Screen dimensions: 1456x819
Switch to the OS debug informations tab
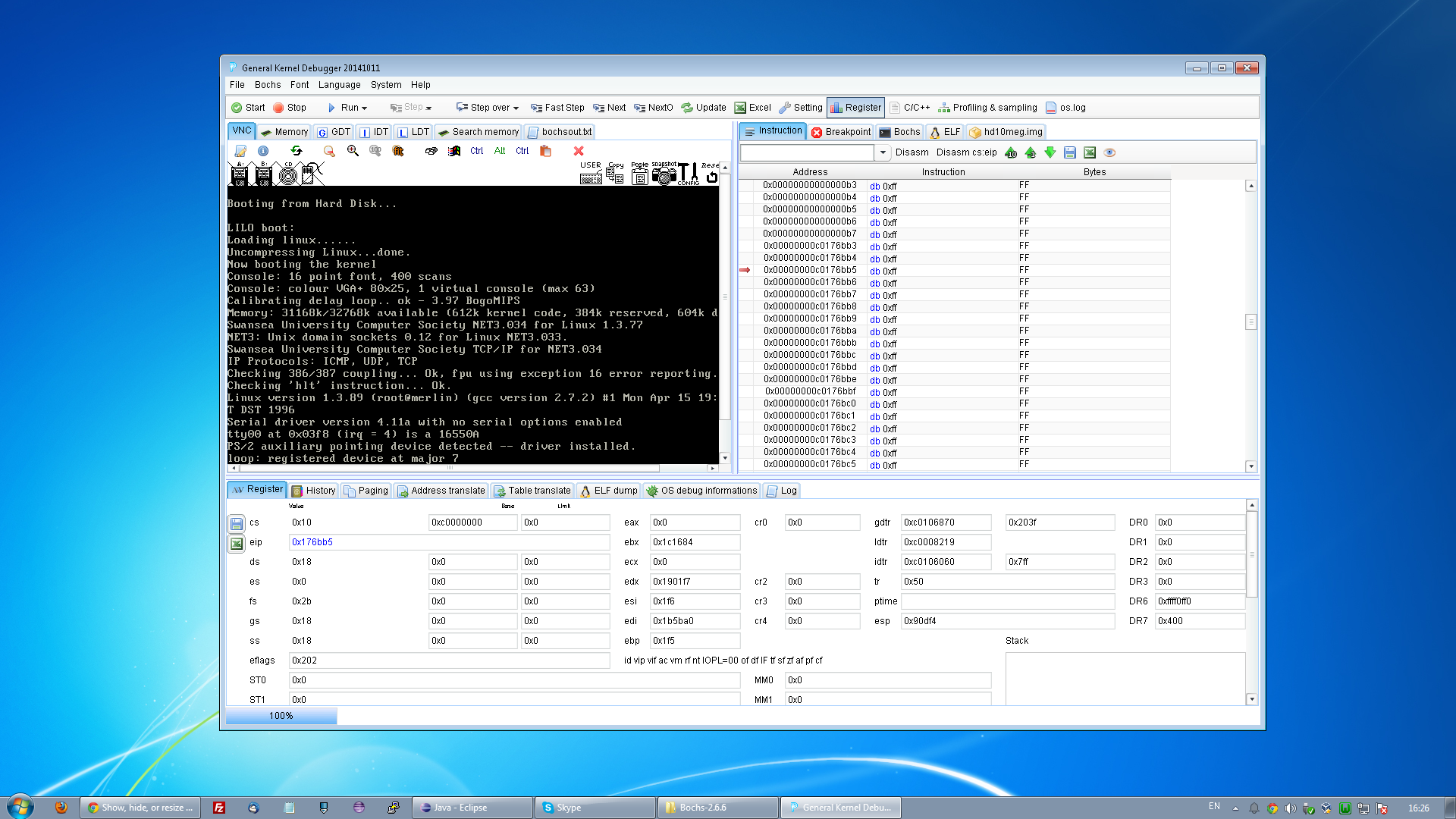point(701,491)
